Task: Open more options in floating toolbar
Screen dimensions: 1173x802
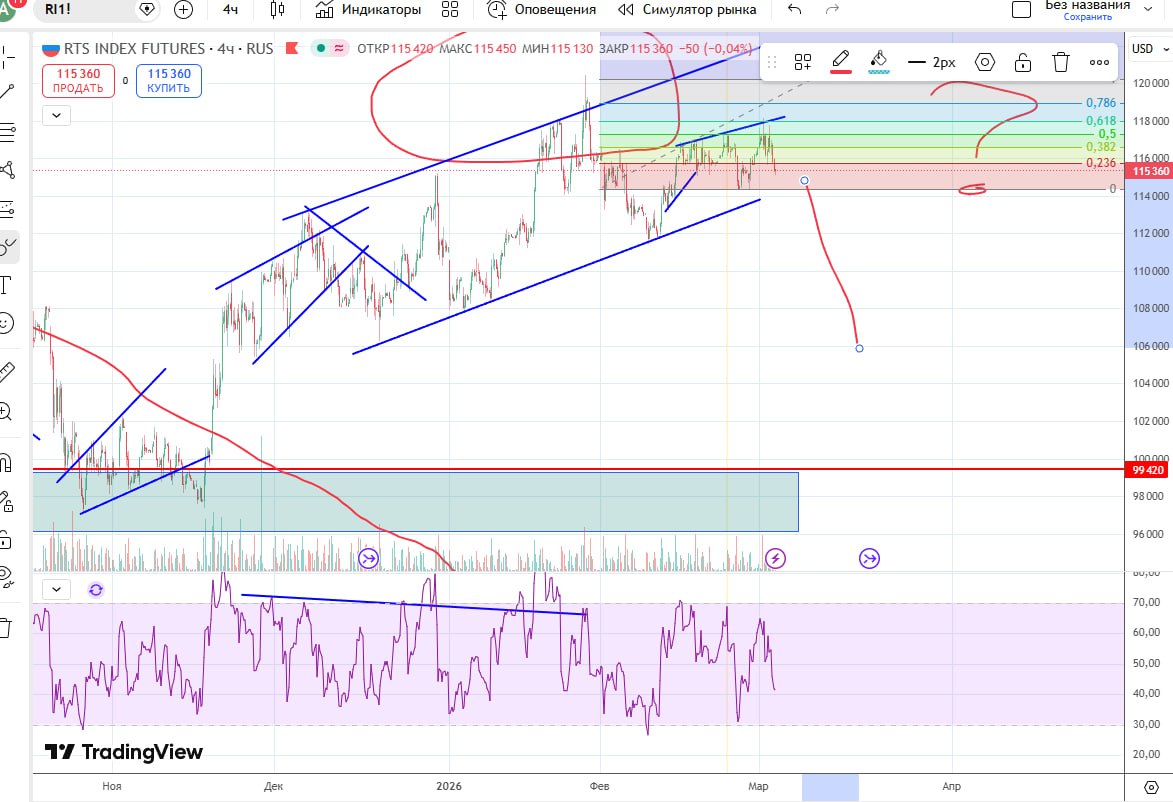Action: [1099, 62]
